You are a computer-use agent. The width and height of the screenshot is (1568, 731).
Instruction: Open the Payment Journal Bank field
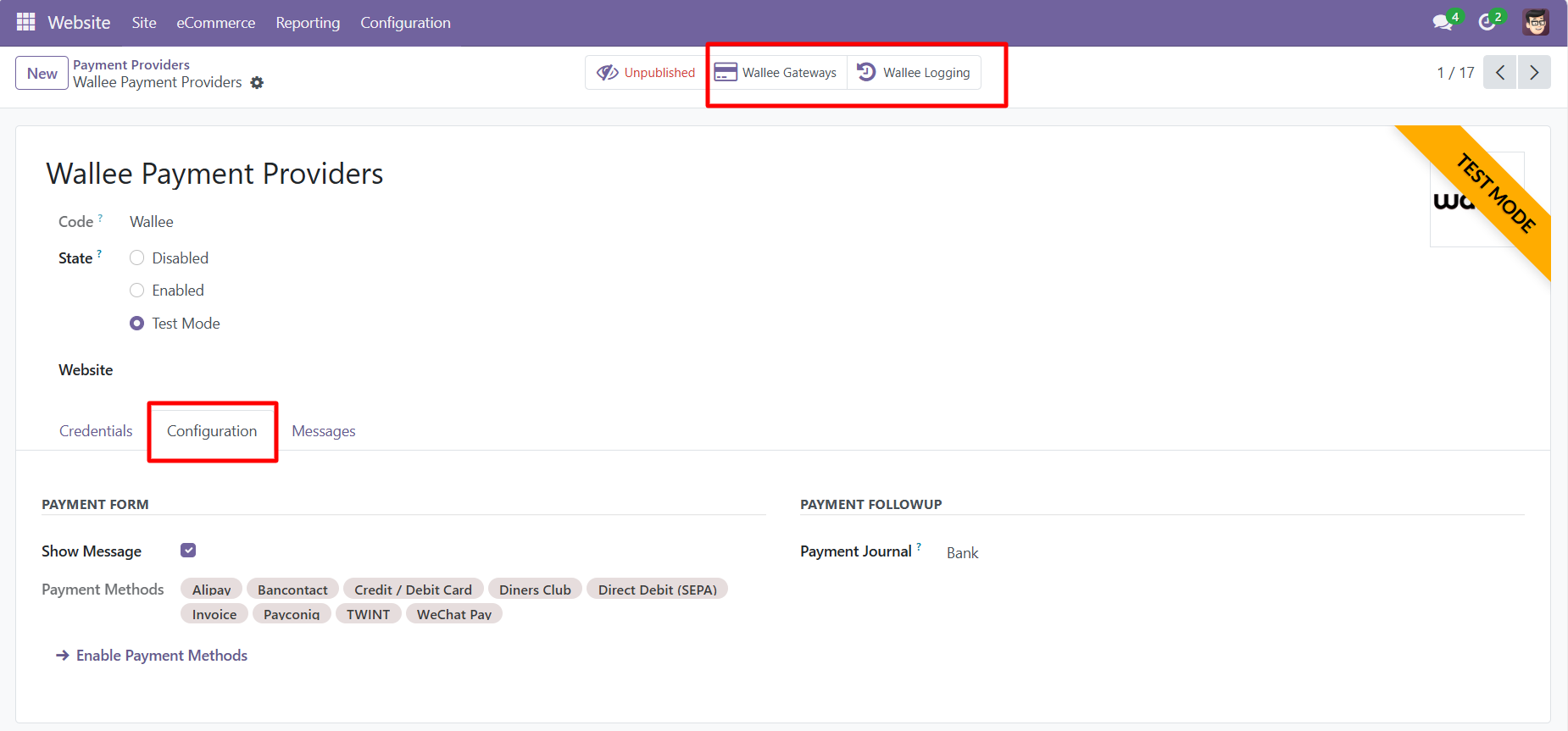962,553
